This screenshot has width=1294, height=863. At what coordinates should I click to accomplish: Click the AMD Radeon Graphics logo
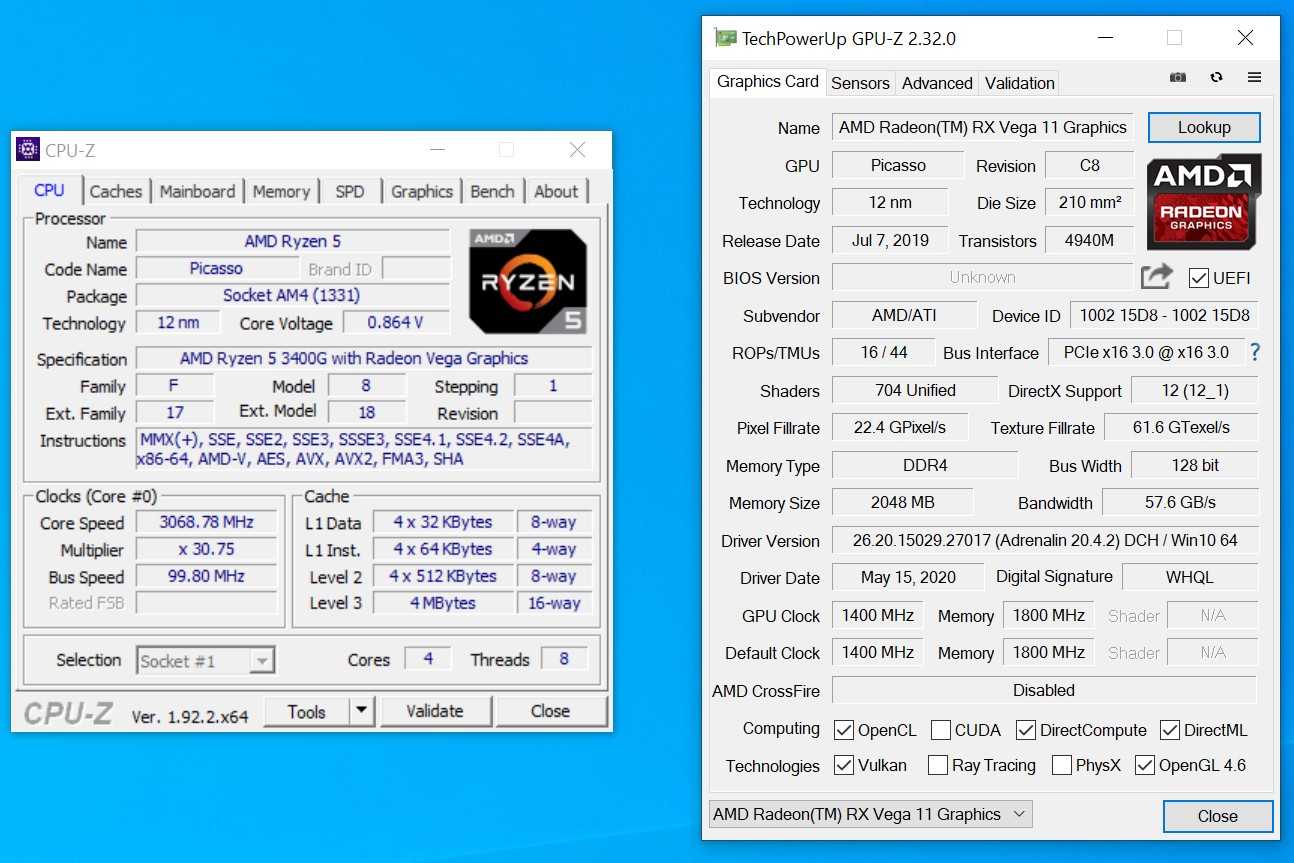tap(1203, 202)
